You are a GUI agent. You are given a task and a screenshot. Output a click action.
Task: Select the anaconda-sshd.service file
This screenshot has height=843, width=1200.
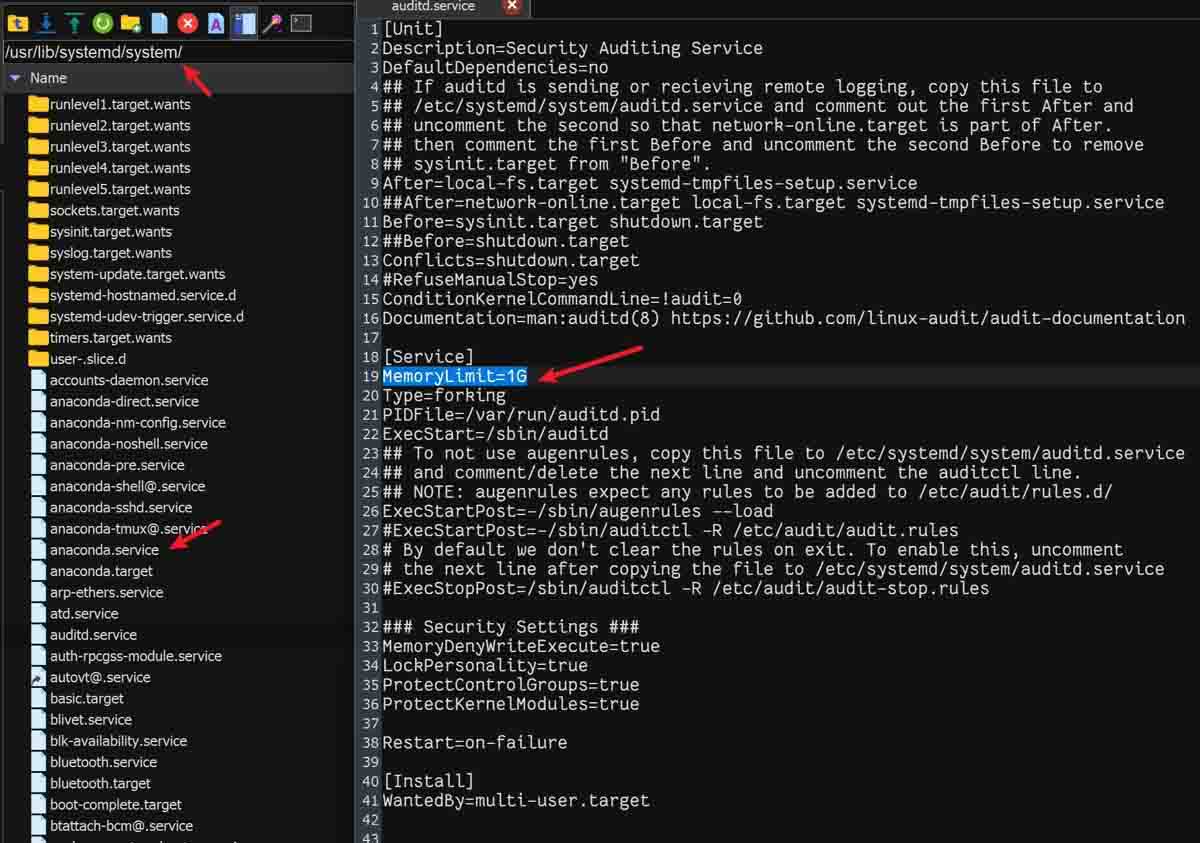click(112, 507)
